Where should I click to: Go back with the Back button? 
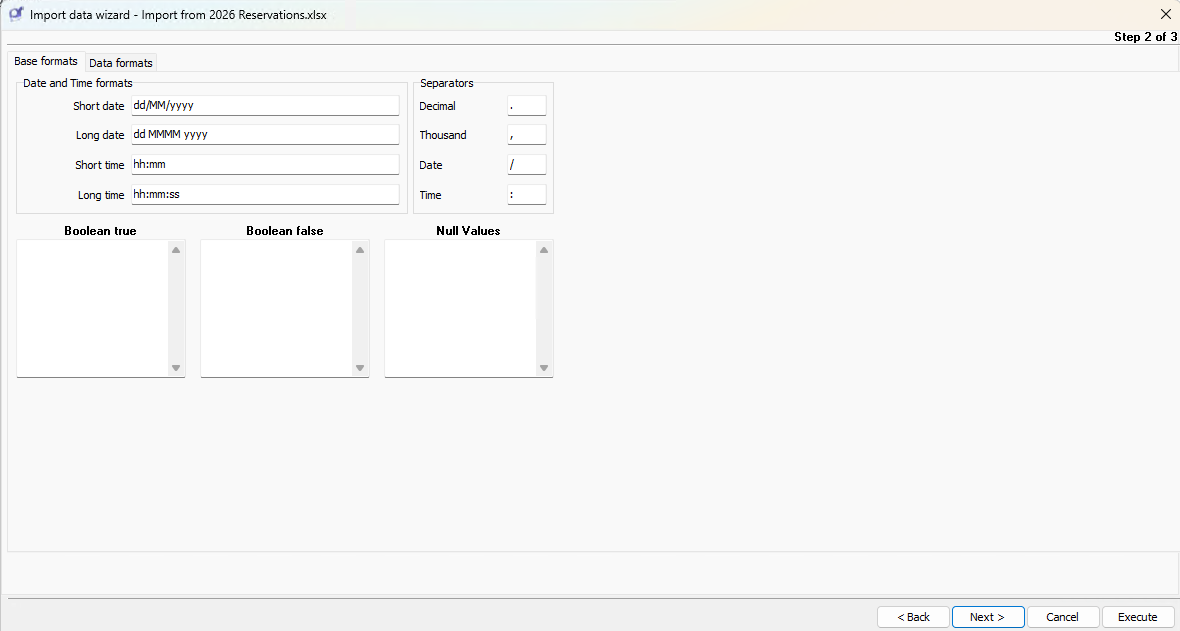point(913,617)
